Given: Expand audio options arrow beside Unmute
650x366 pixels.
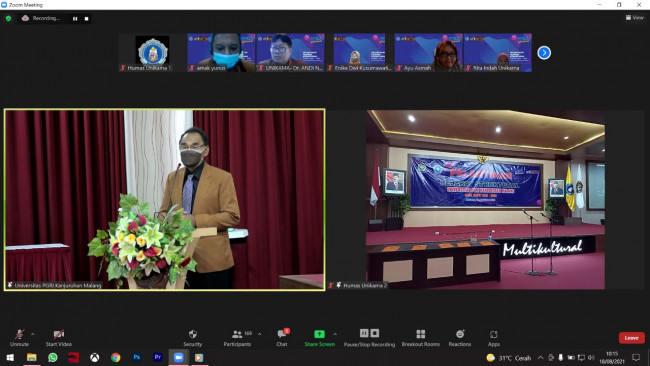Looking at the screenshot, I should pos(33,334).
